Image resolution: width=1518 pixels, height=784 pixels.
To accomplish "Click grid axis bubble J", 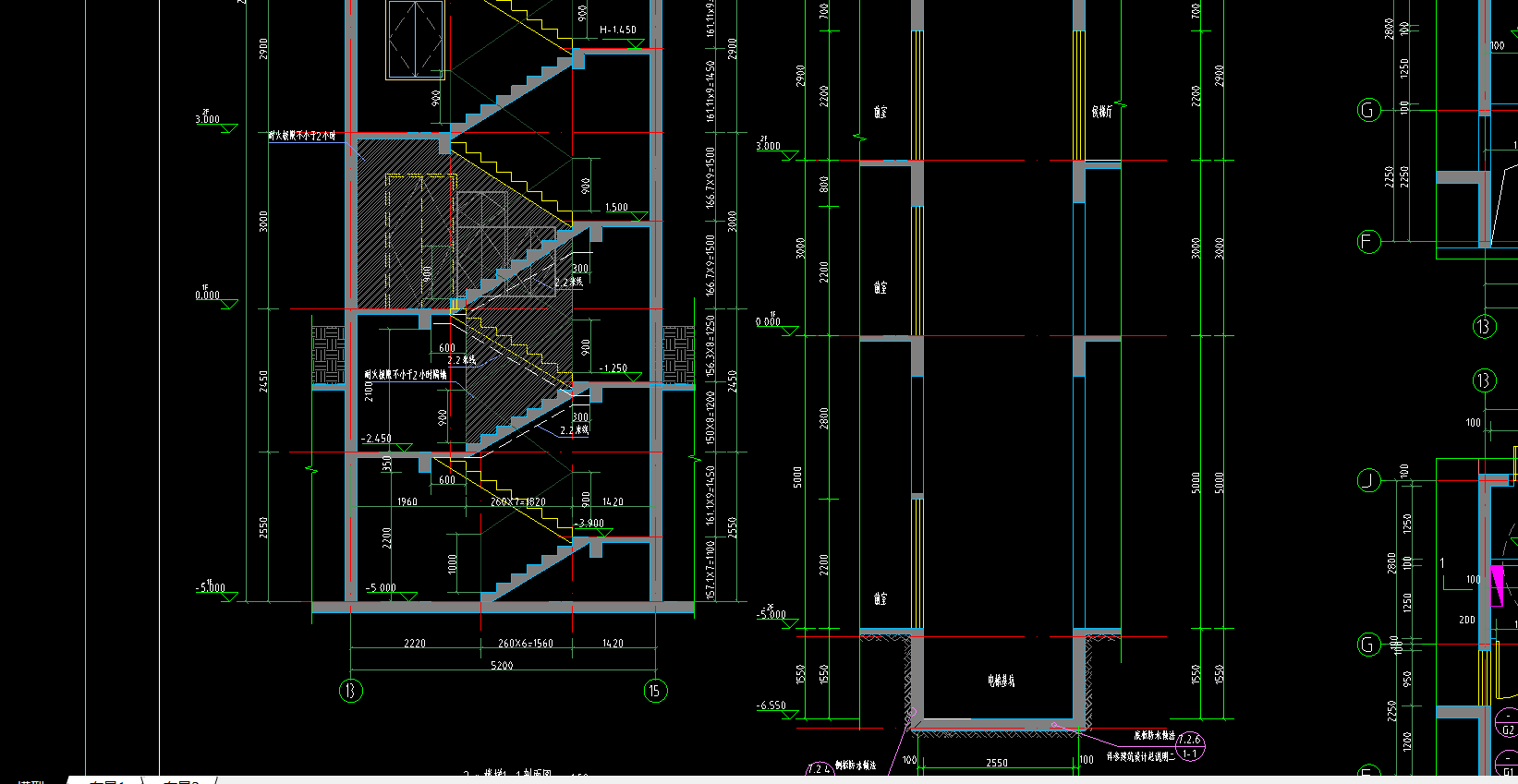I will 1368,480.
